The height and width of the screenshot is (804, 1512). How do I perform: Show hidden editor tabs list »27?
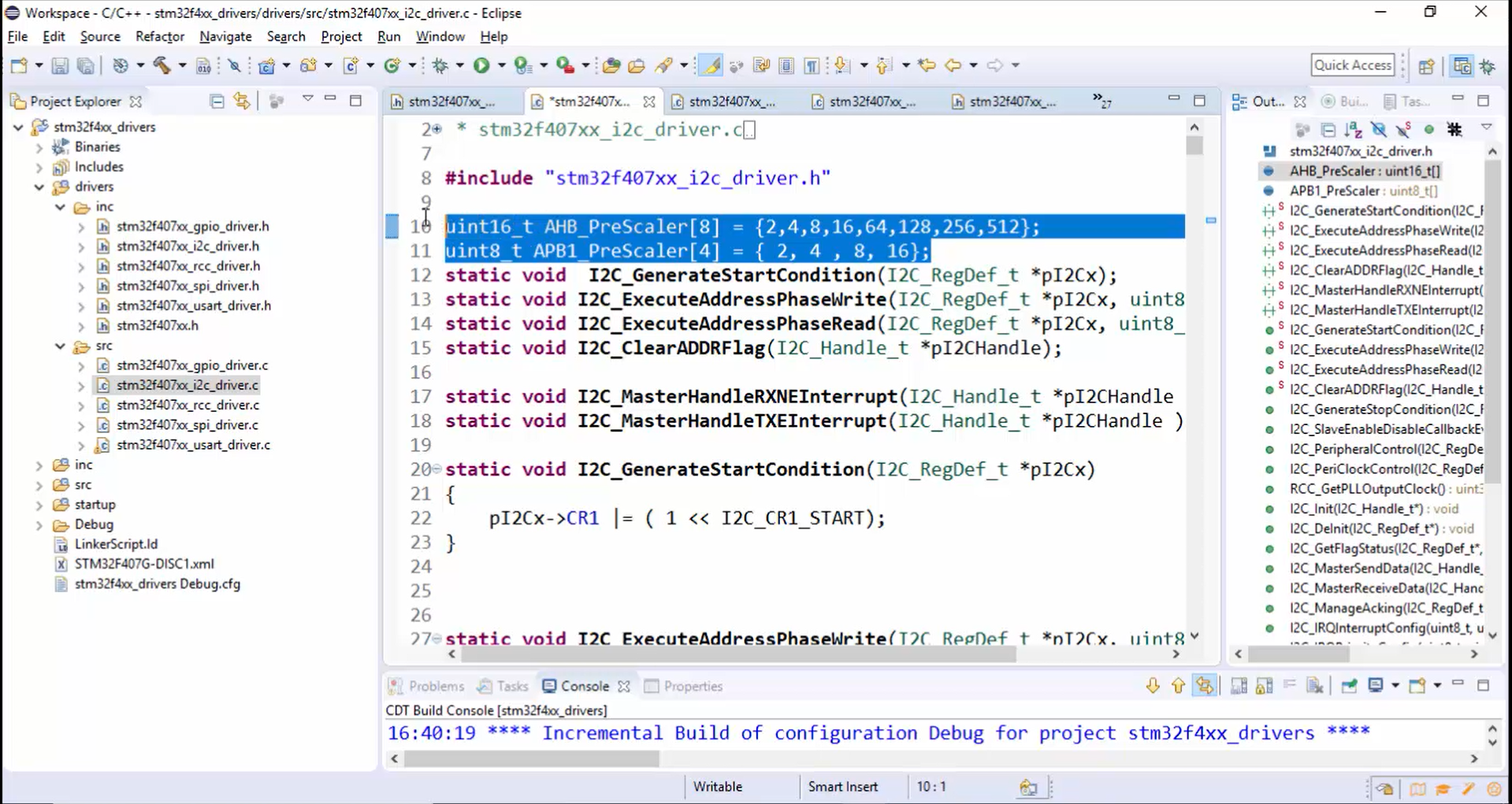[1102, 101]
